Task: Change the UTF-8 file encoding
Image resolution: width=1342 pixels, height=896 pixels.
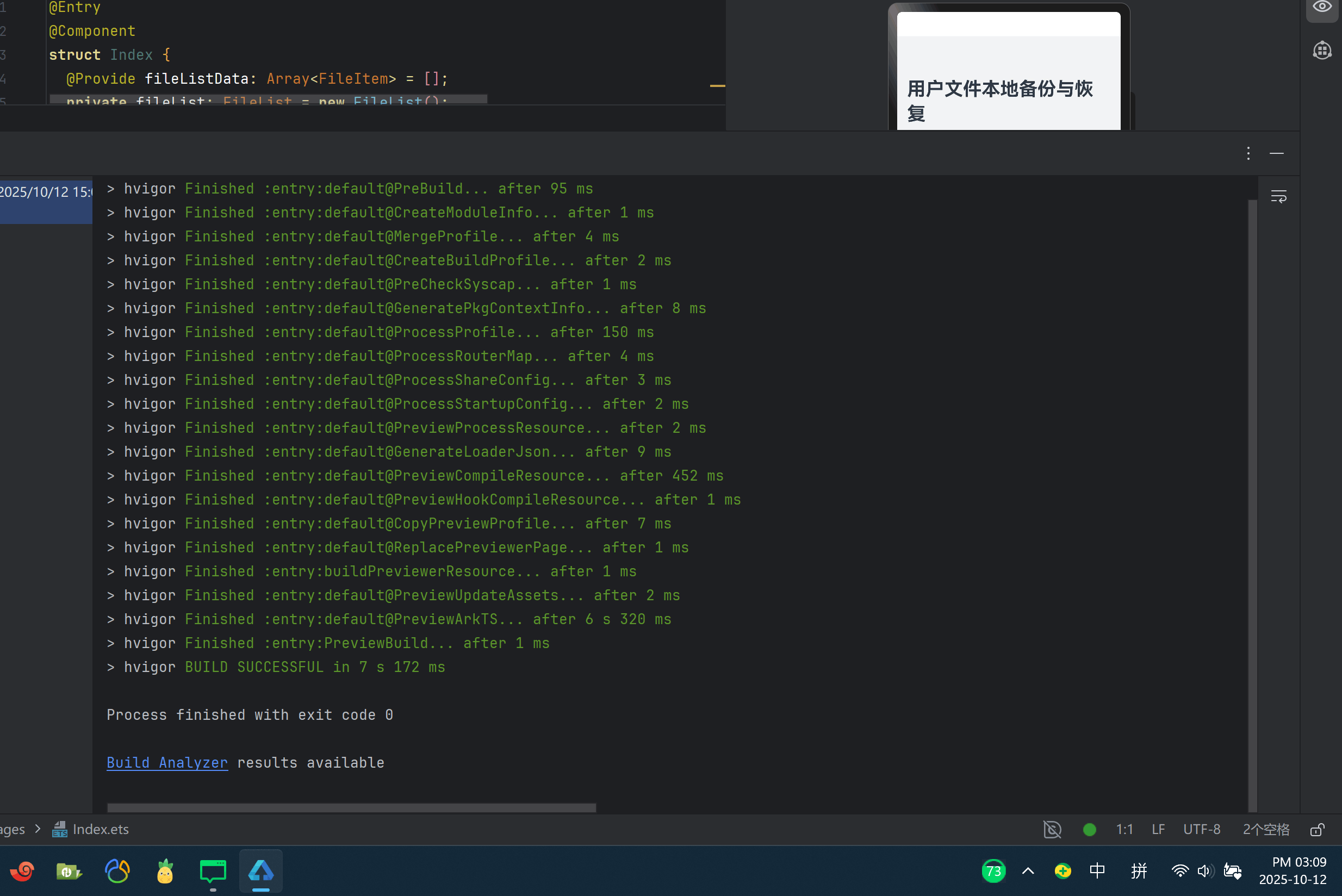Action: tap(1201, 829)
